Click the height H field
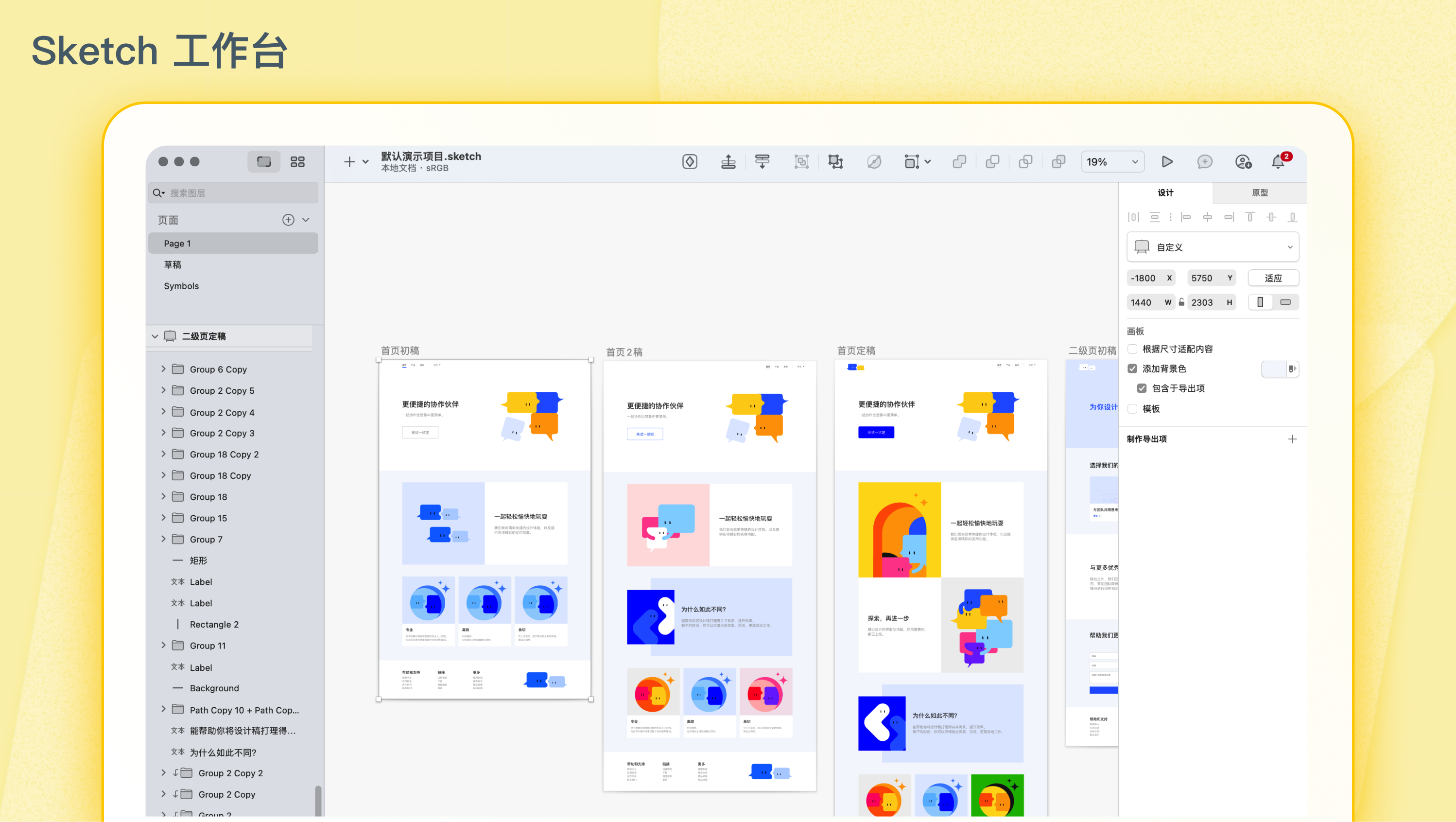This screenshot has width=1456, height=822. [x=1211, y=302]
